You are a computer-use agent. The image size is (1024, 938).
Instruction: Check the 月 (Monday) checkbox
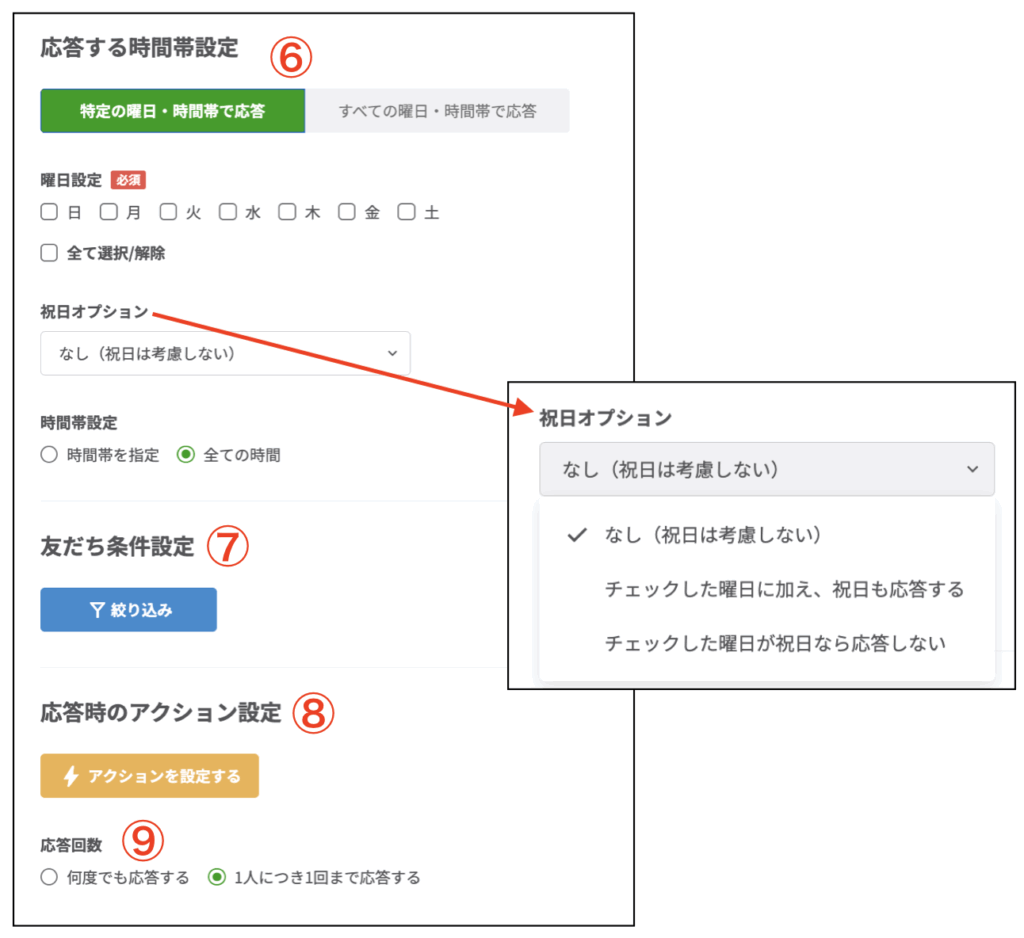(108, 212)
